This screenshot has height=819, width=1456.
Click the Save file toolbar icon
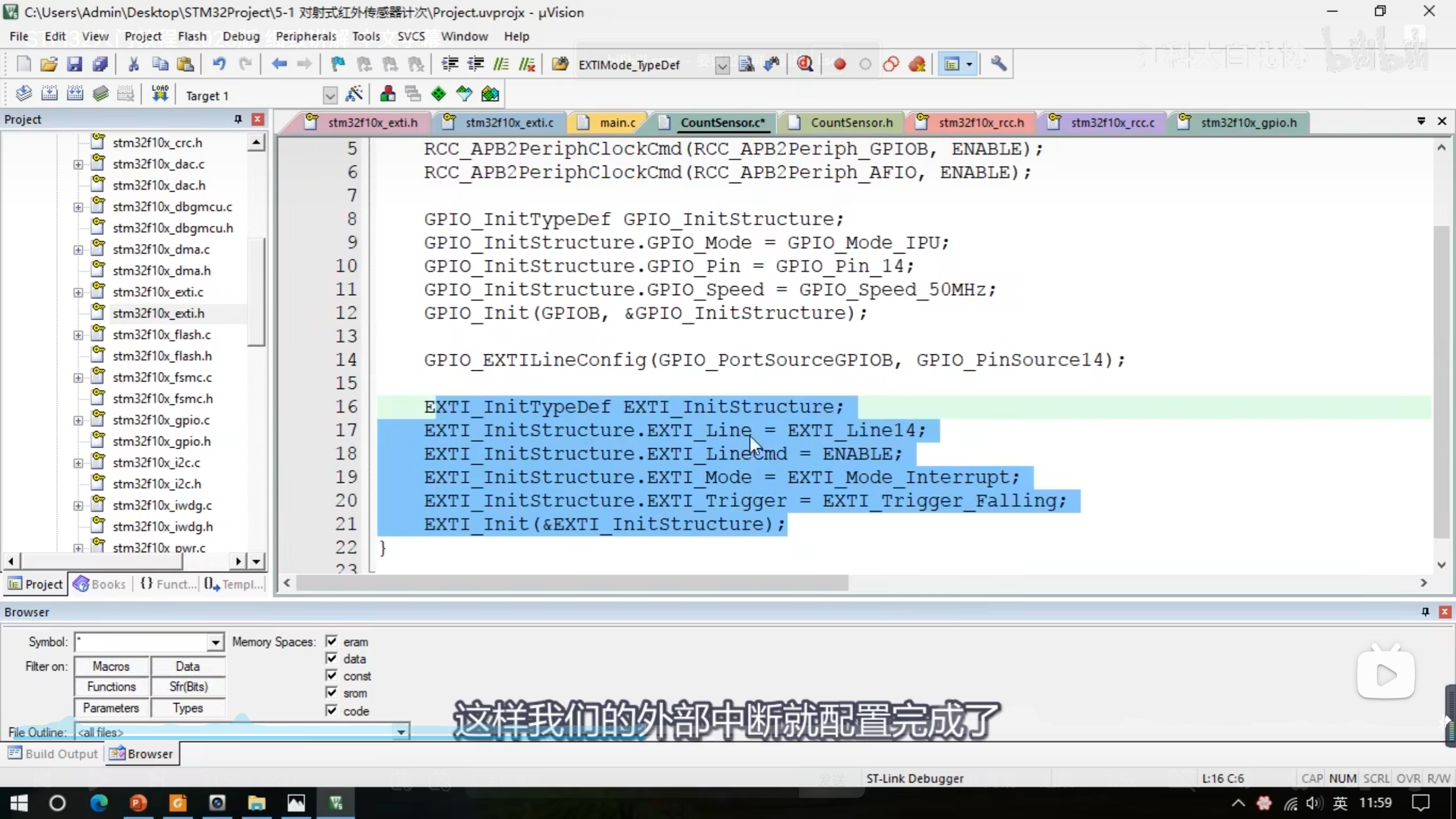click(x=75, y=64)
